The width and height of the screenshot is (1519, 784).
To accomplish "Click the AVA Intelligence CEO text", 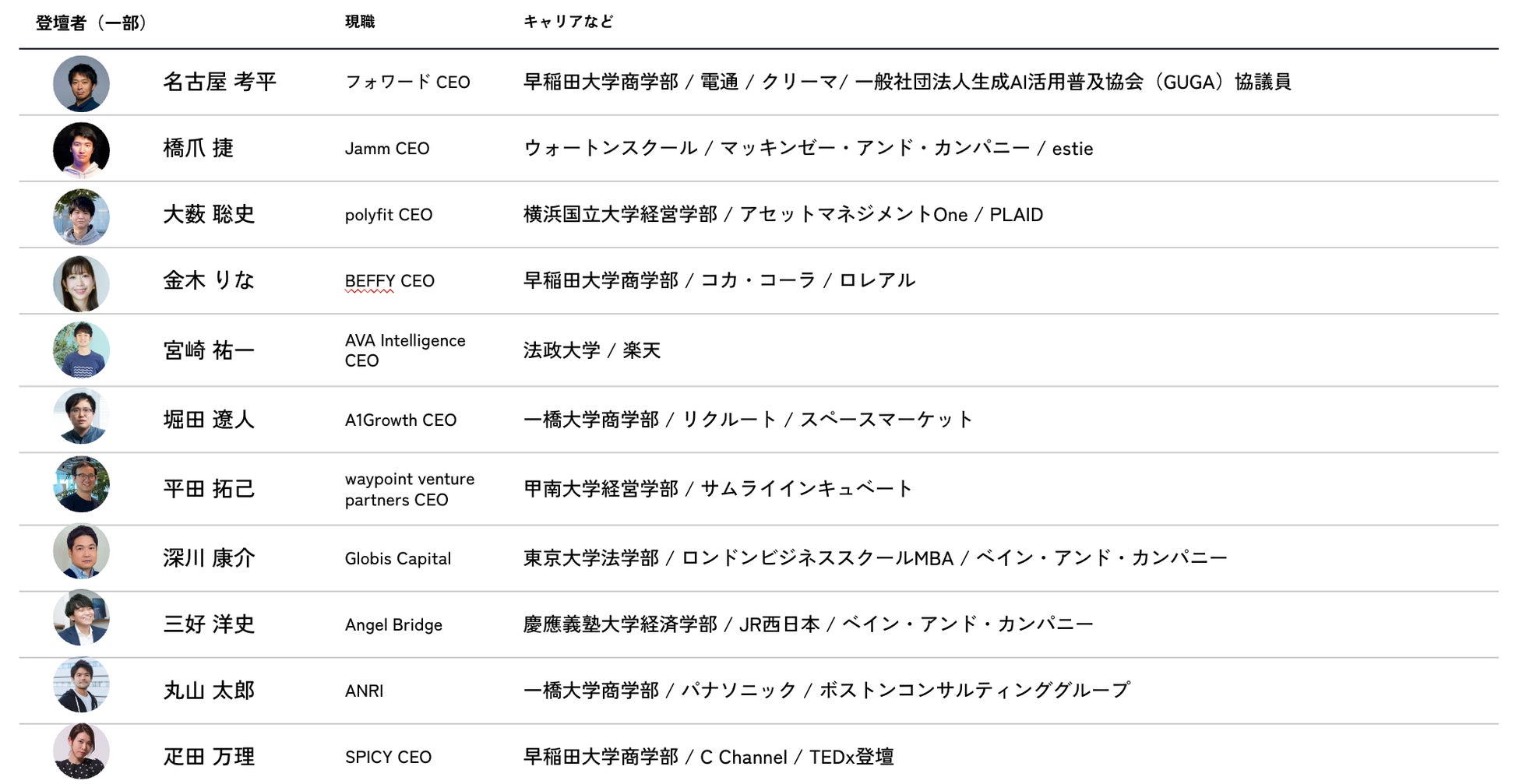I will [x=405, y=350].
